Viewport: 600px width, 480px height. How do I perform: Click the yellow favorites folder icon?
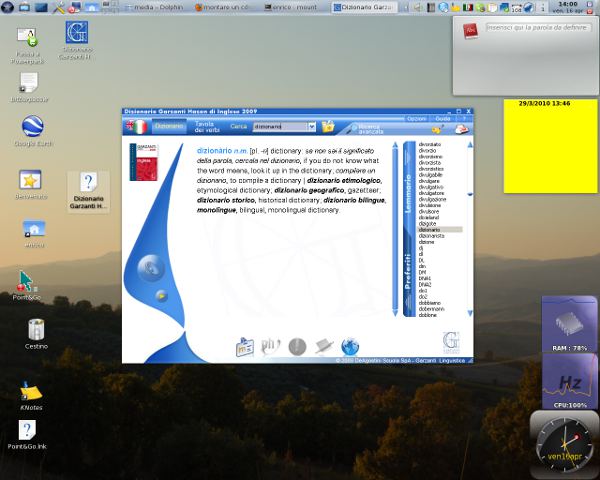point(328,126)
